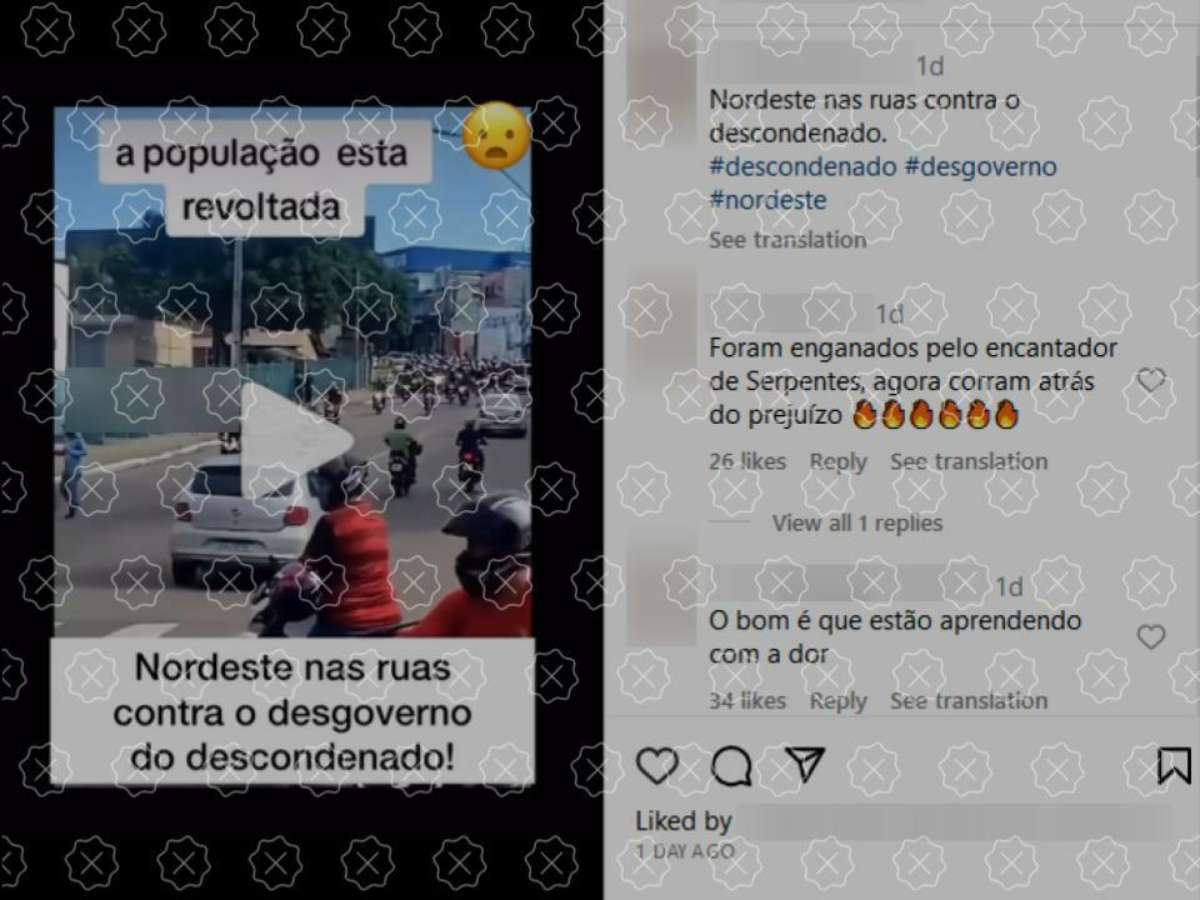1200x900 pixels.
Task: Share post via paper plane icon
Action: pos(804,764)
